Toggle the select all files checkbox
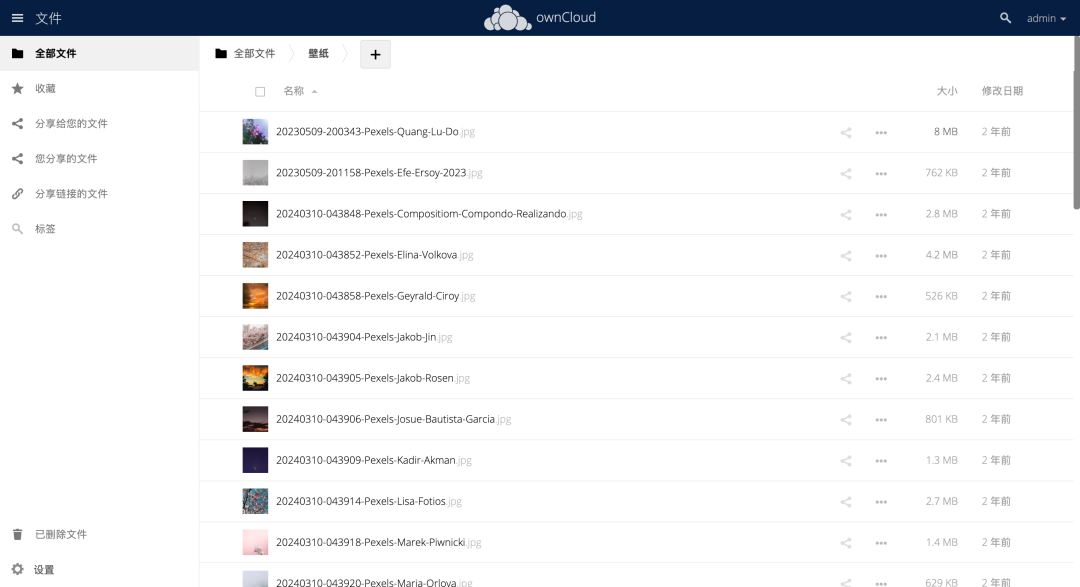The height and width of the screenshot is (587, 1080). point(260,91)
